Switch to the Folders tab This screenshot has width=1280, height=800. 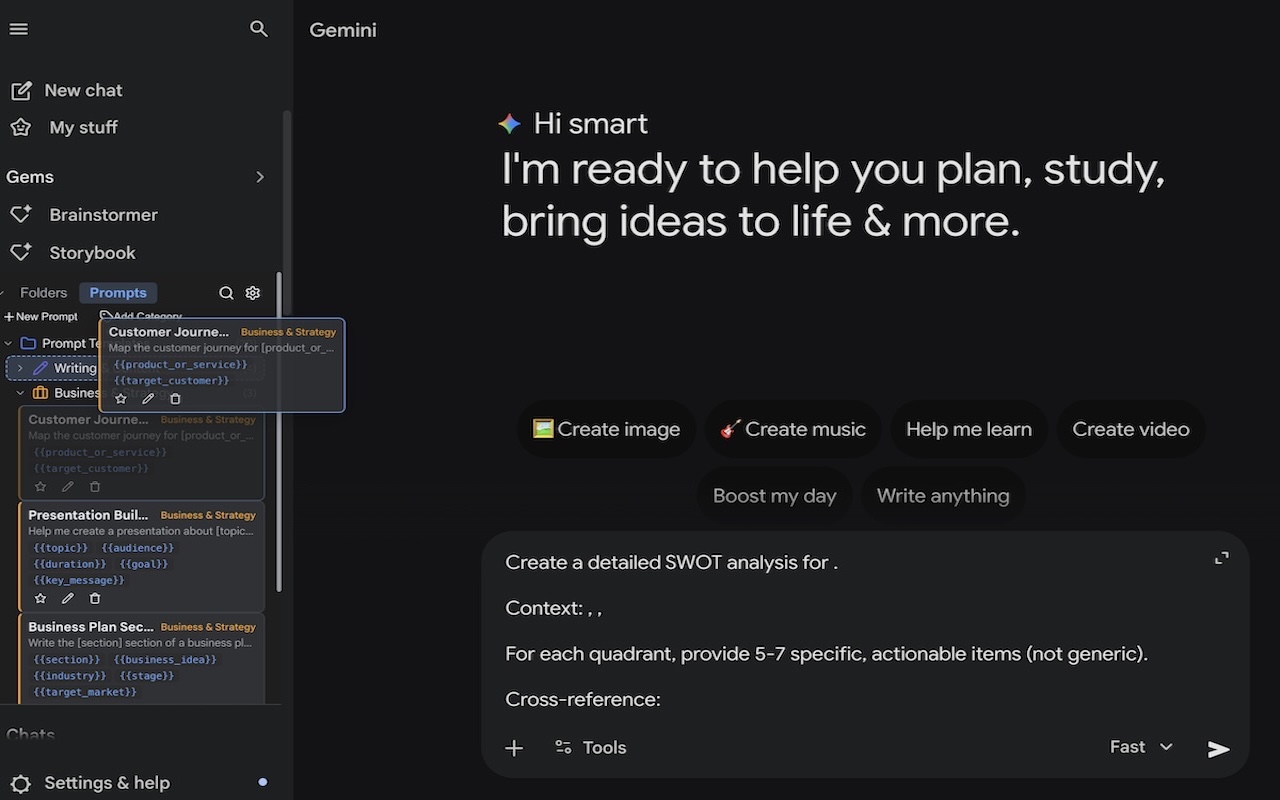point(43,293)
